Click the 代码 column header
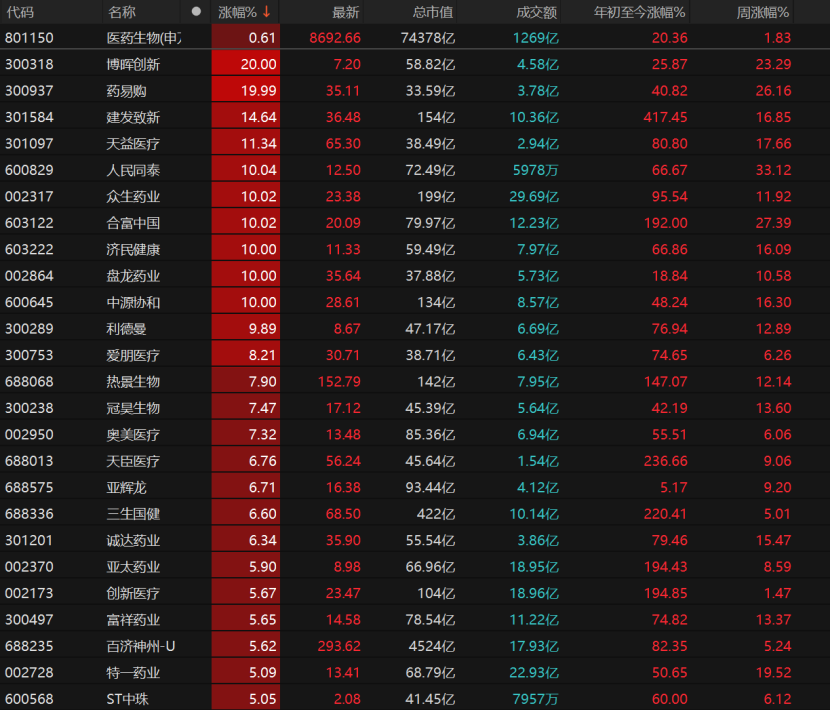Viewport: 830px width, 710px height. click(x=20, y=12)
